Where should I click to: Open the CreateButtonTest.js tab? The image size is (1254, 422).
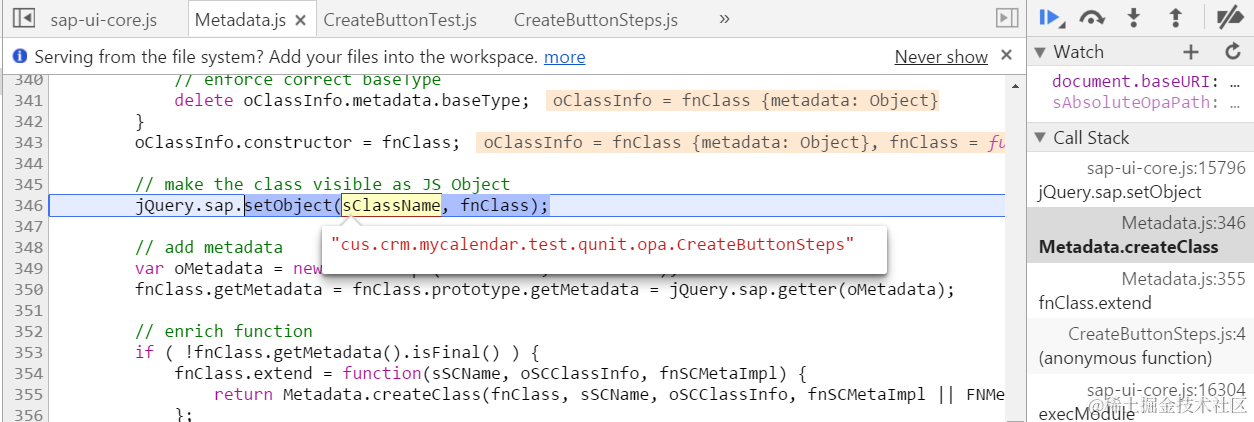coord(400,19)
